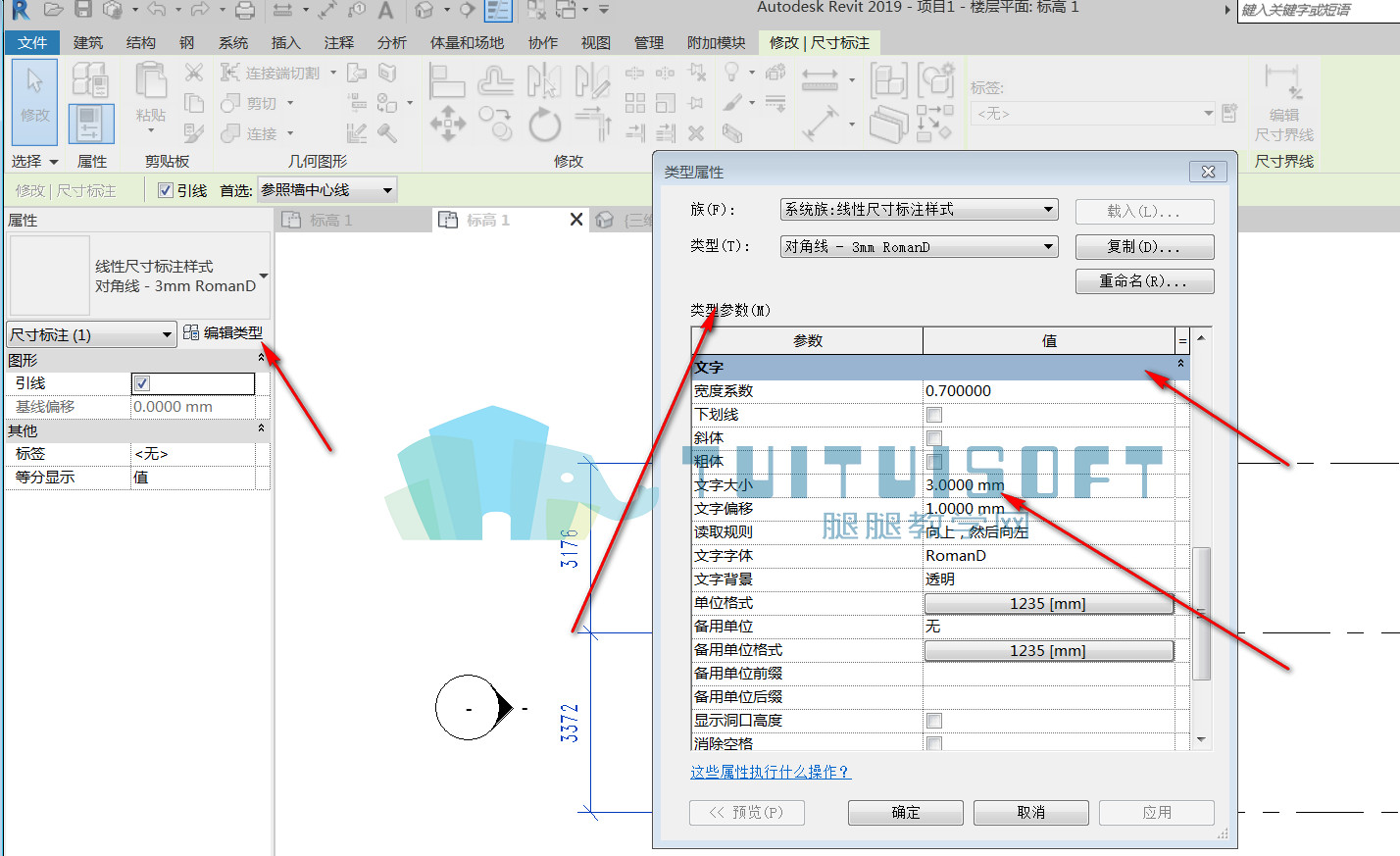
Task: Click the Open folder icon in quick access toolbar
Action: click(54, 10)
